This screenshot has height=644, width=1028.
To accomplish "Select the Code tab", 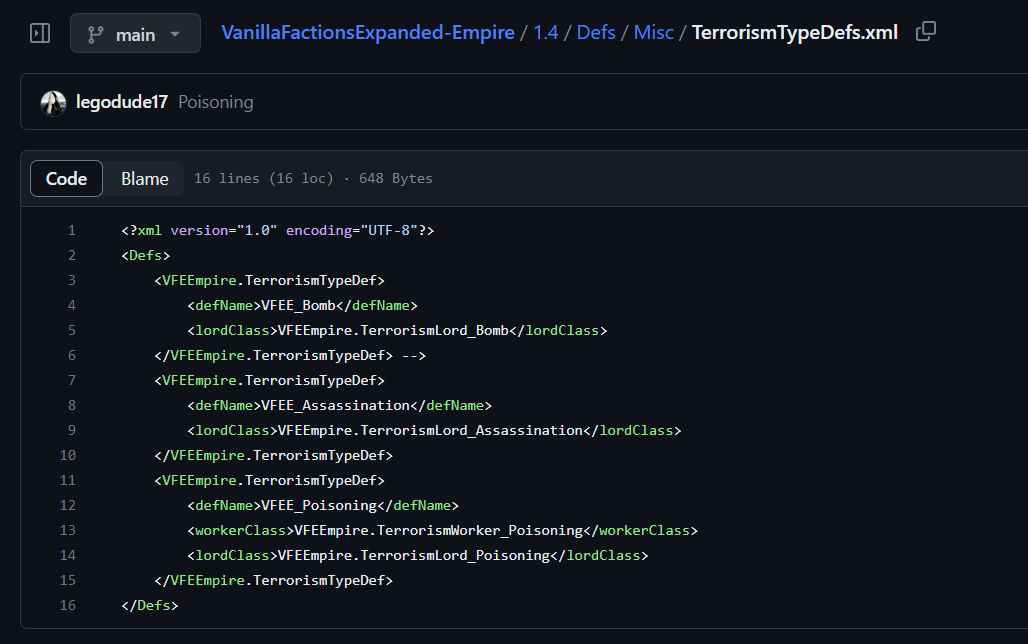I will pos(66,178).
